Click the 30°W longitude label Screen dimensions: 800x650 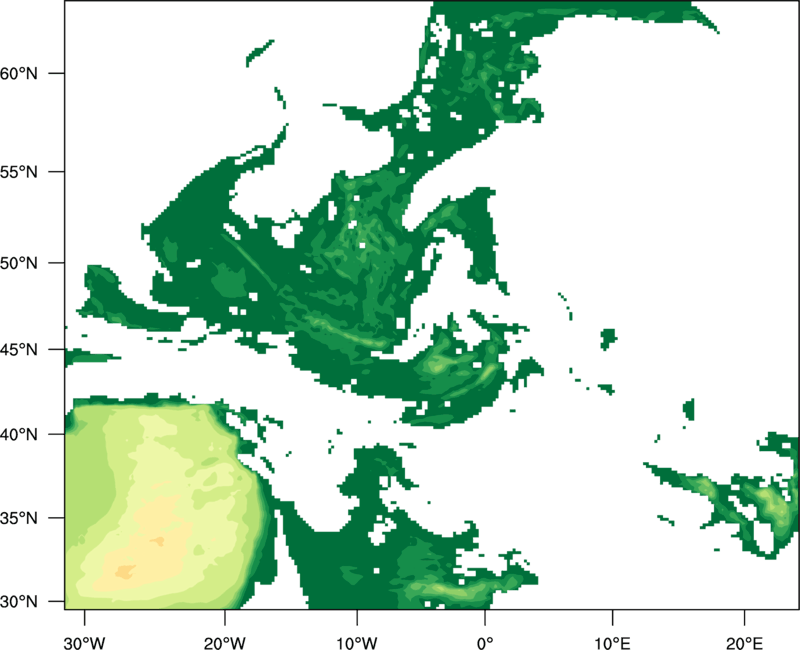[85, 643]
